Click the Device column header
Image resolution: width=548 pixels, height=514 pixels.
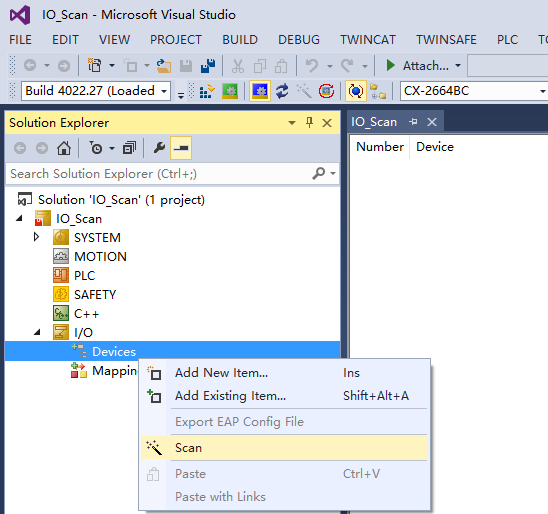[435, 147]
